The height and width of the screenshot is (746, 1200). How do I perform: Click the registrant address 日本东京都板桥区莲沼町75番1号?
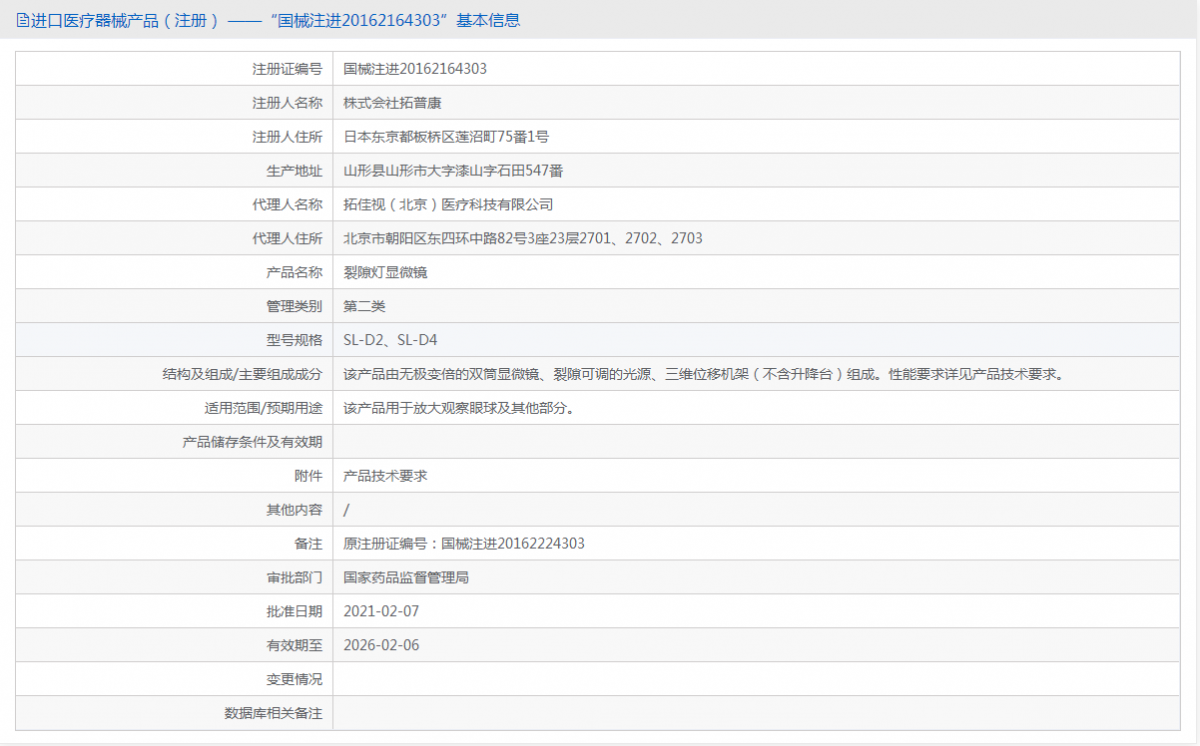tap(446, 137)
